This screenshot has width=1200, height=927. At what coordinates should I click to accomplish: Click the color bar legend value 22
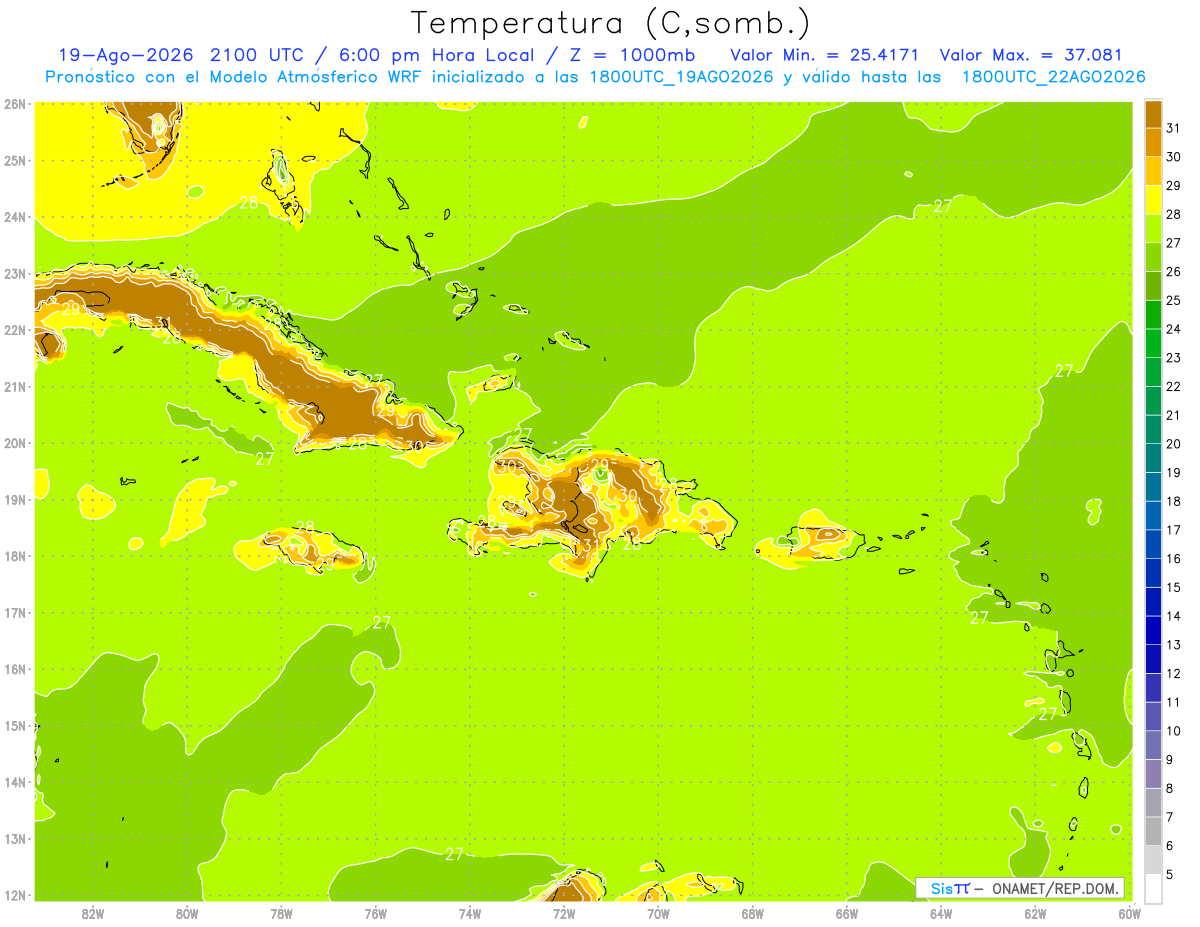pos(1174,386)
